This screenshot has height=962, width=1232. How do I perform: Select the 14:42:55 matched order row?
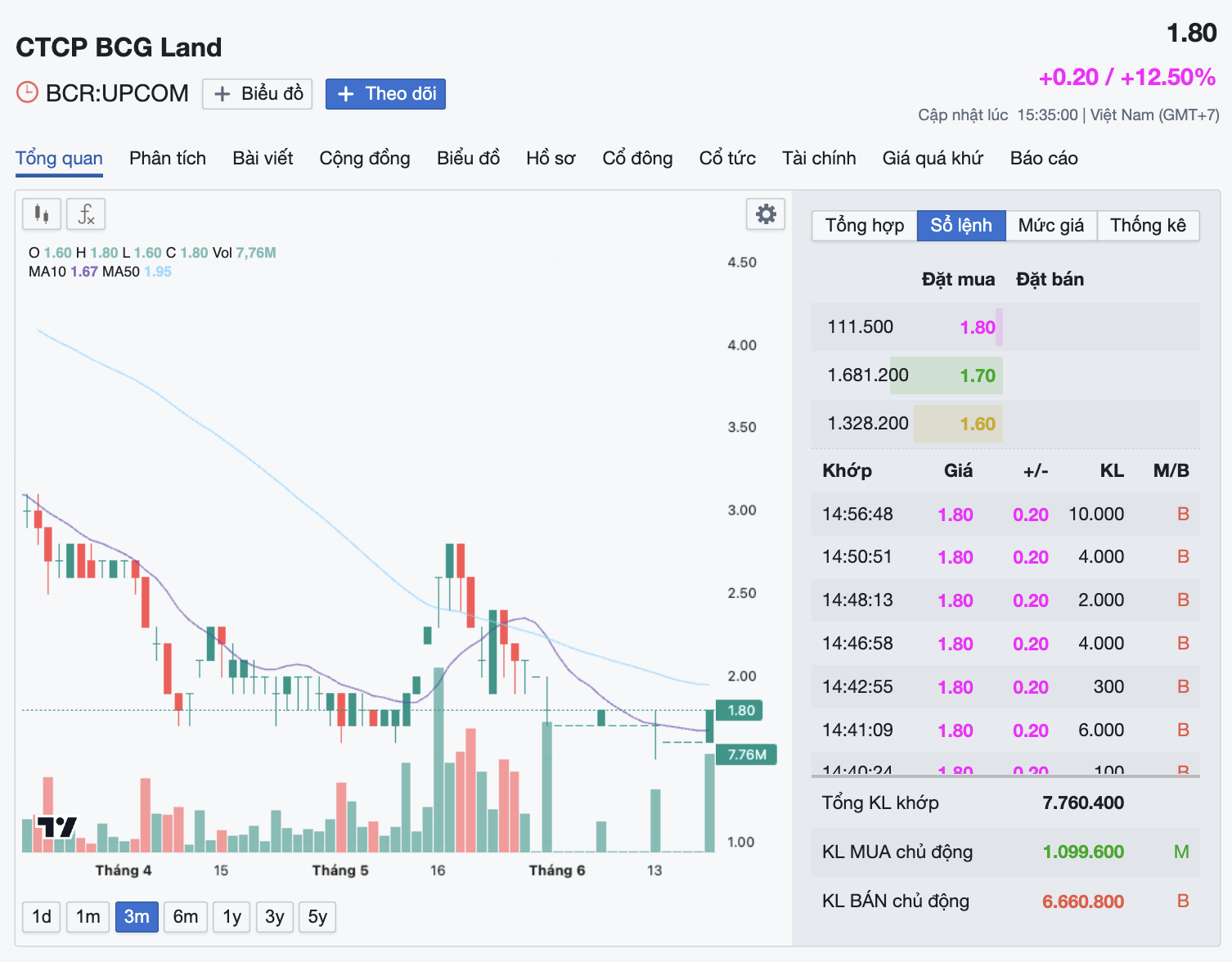[x=1005, y=687]
